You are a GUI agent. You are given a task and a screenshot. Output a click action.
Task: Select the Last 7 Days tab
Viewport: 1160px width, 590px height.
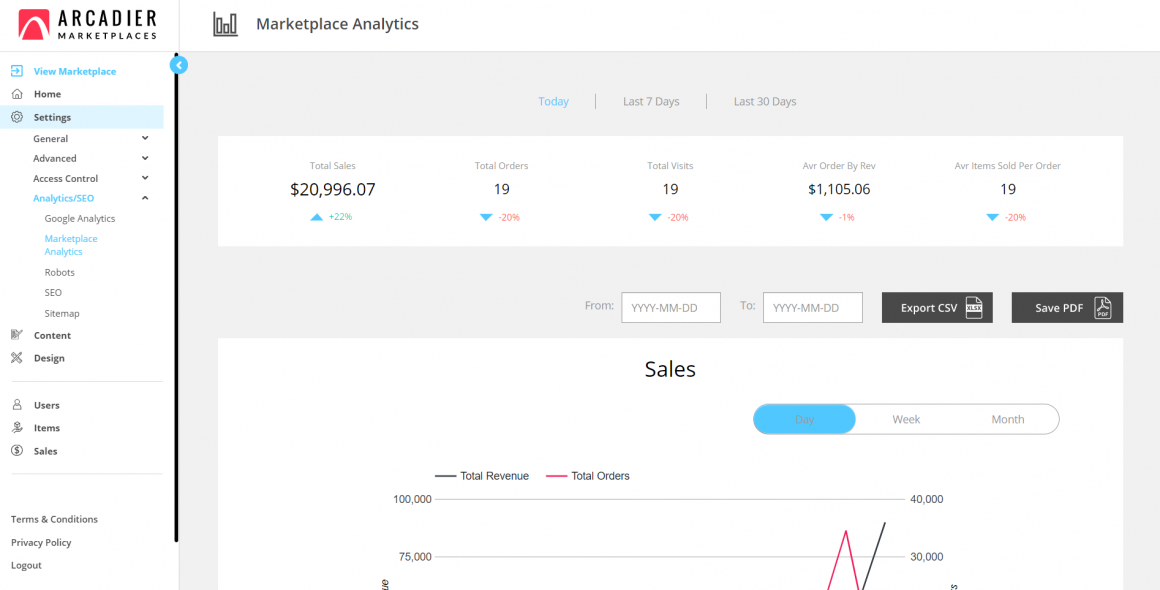[x=651, y=102]
